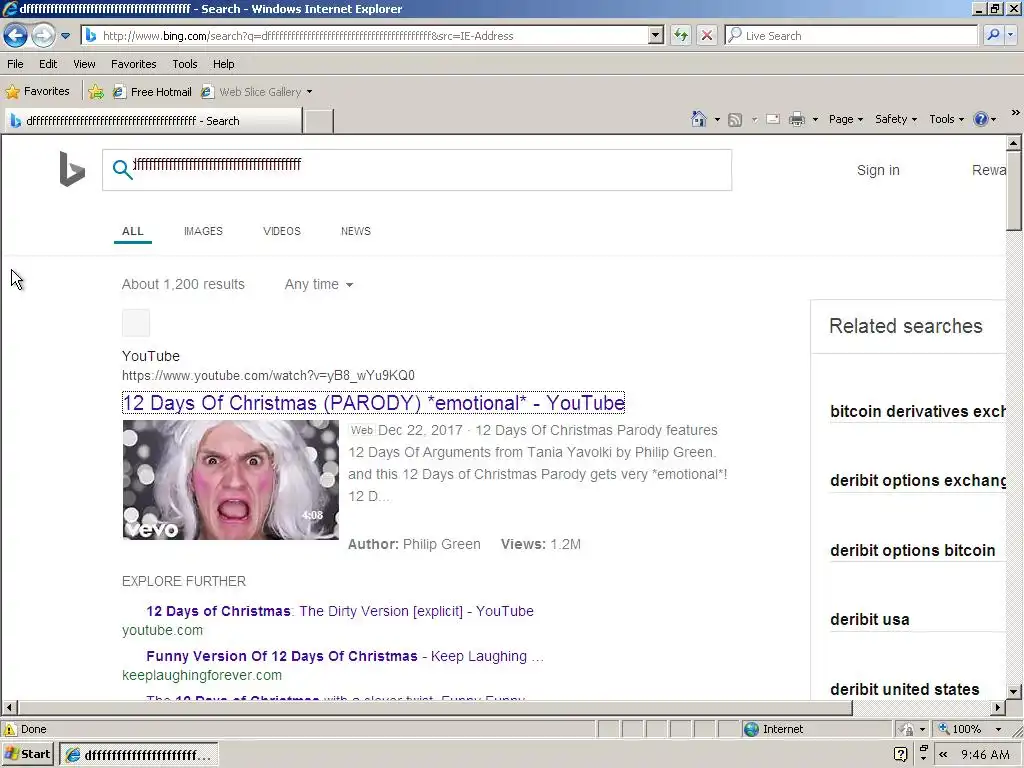This screenshot has height=768, width=1024.
Task: Click the command bar overflow chevron
Action: 1016,113
